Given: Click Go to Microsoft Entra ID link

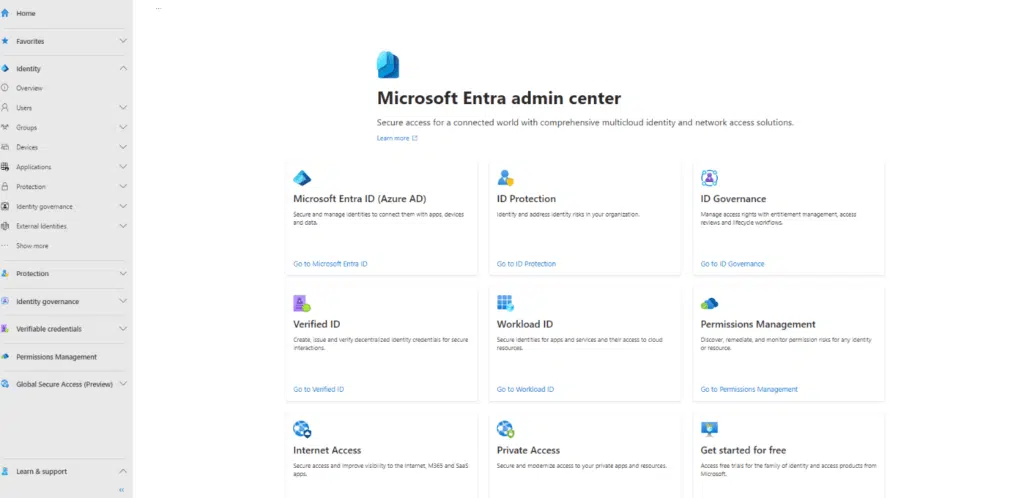Looking at the screenshot, I should coord(330,264).
